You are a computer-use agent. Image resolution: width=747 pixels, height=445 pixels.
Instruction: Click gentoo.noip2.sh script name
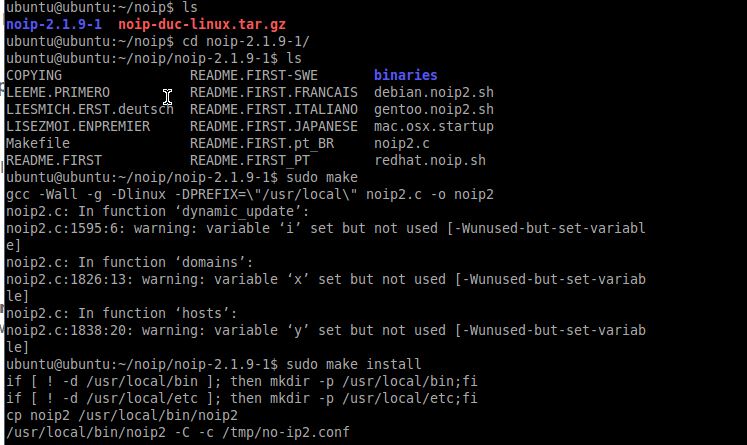click(x=434, y=110)
